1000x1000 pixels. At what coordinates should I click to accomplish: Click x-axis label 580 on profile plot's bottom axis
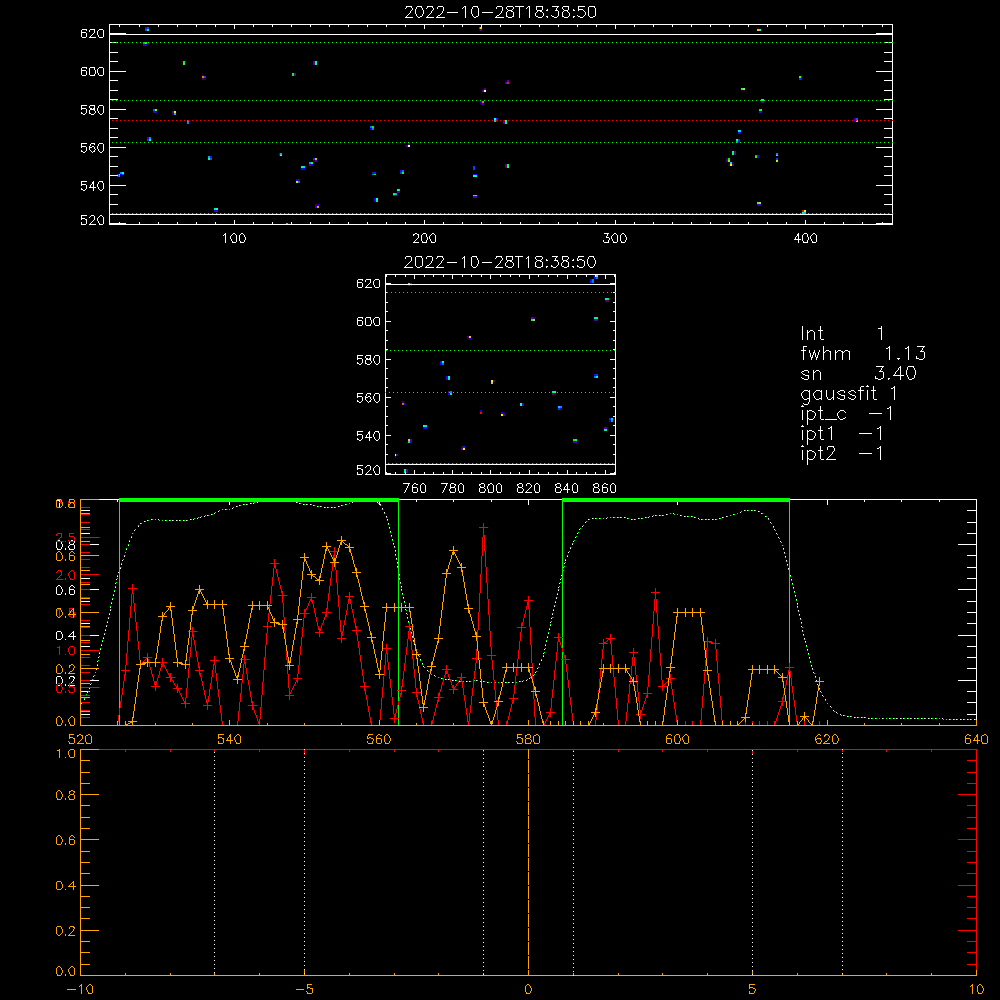(x=528, y=739)
